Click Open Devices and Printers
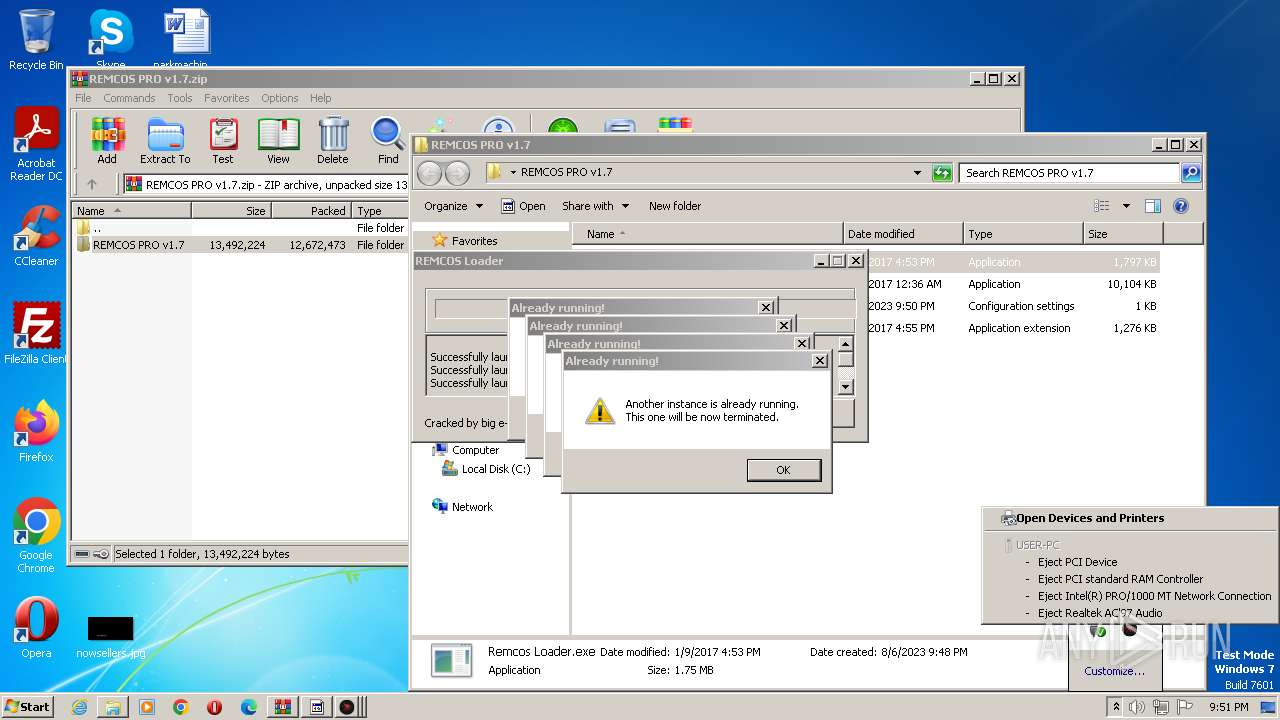 click(1089, 518)
